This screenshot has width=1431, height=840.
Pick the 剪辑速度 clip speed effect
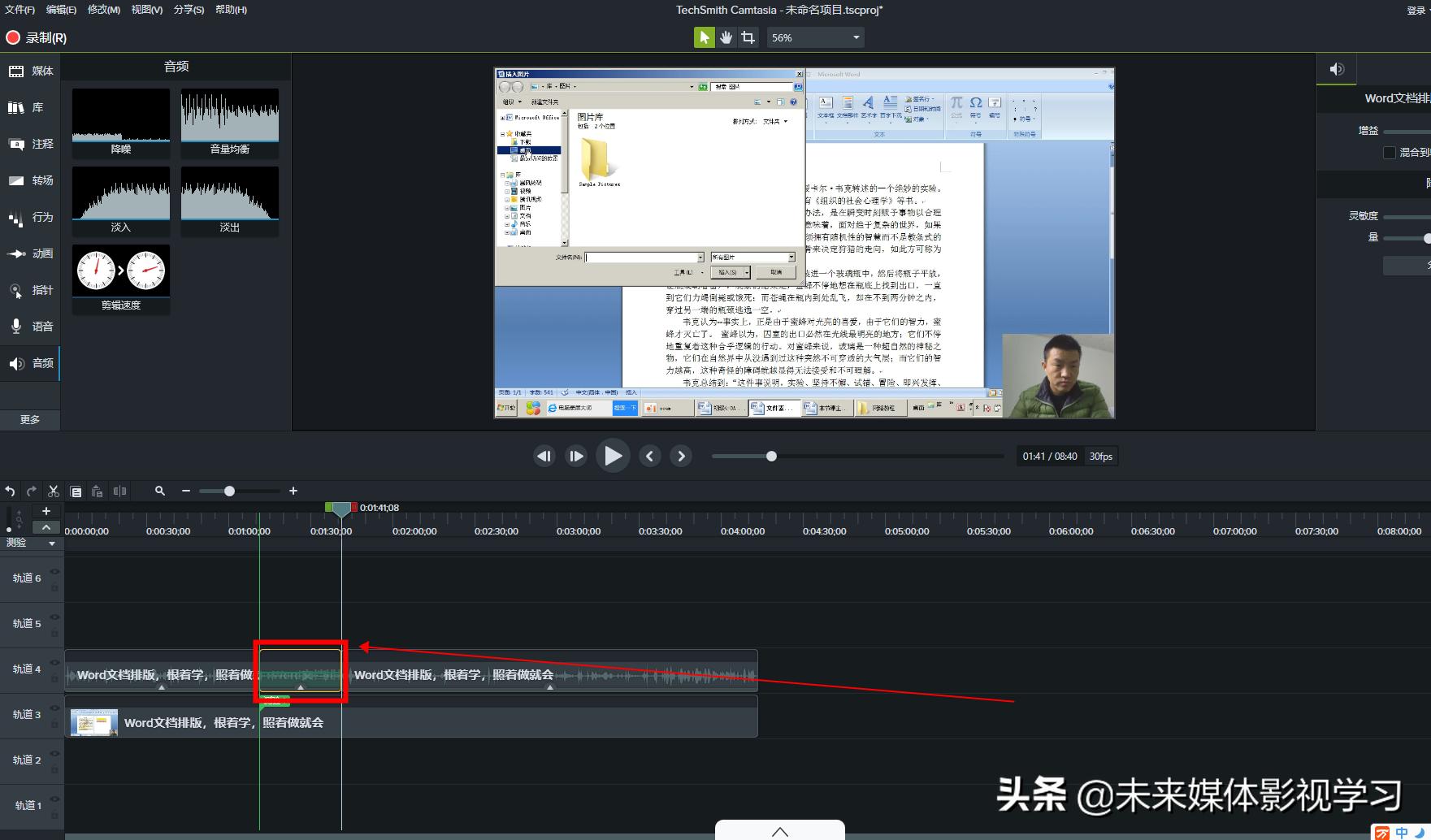coord(121,279)
